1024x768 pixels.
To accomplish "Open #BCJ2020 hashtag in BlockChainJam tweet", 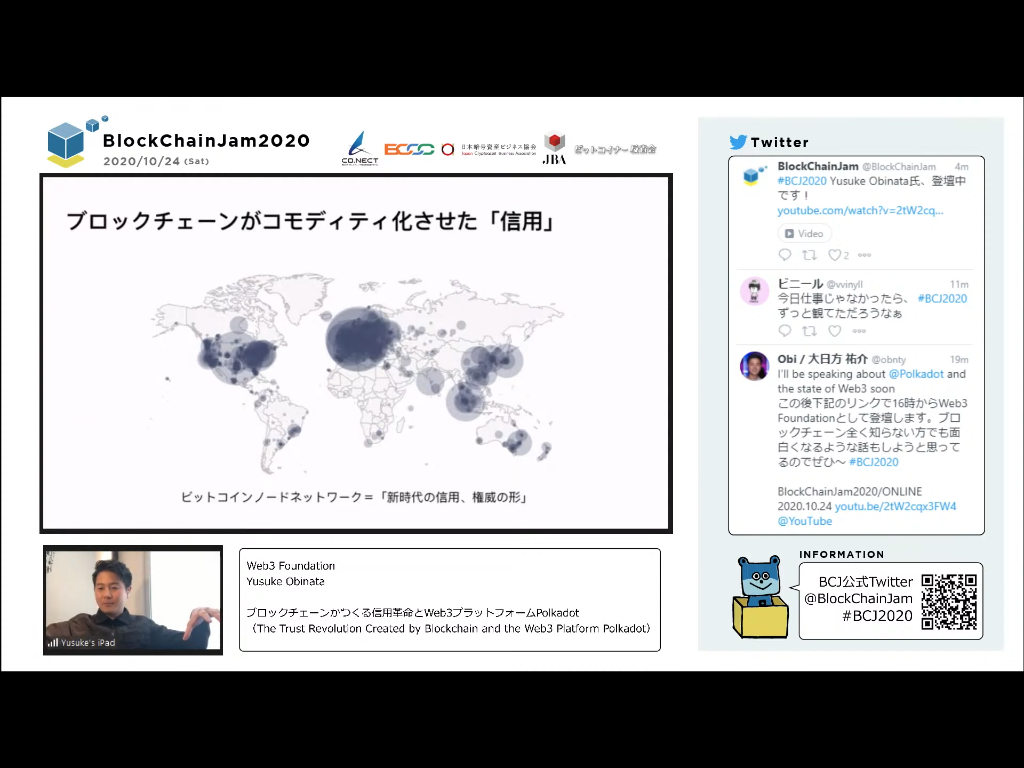I will pyautogui.click(x=802, y=181).
